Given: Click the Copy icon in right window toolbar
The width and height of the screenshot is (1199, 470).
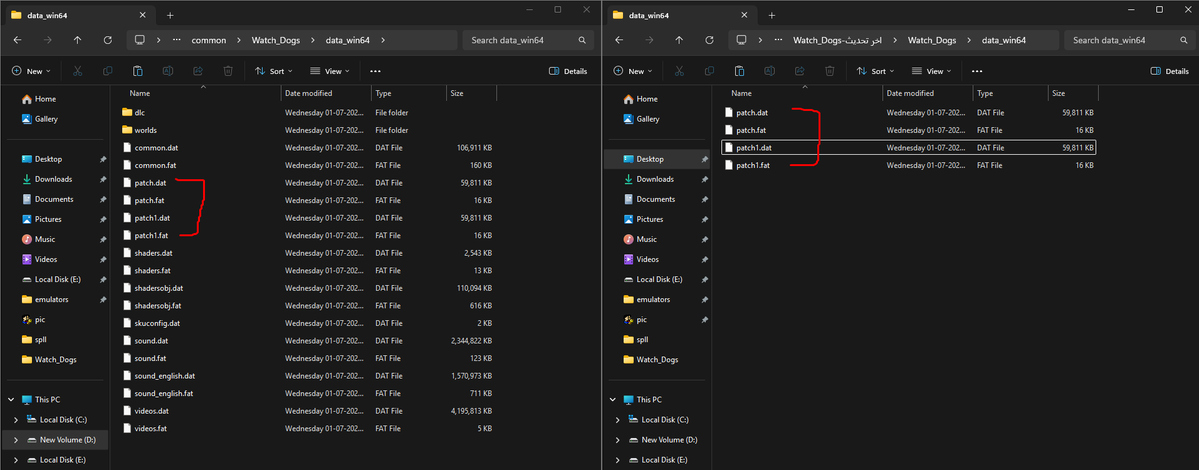Looking at the screenshot, I should point(710,71).
